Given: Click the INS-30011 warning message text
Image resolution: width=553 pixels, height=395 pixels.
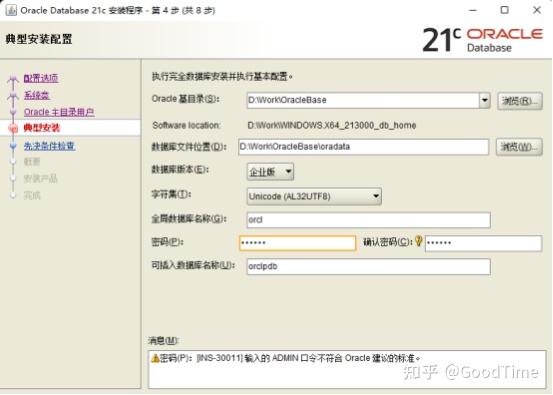Looking at the screenshot, I should (290, 358).
